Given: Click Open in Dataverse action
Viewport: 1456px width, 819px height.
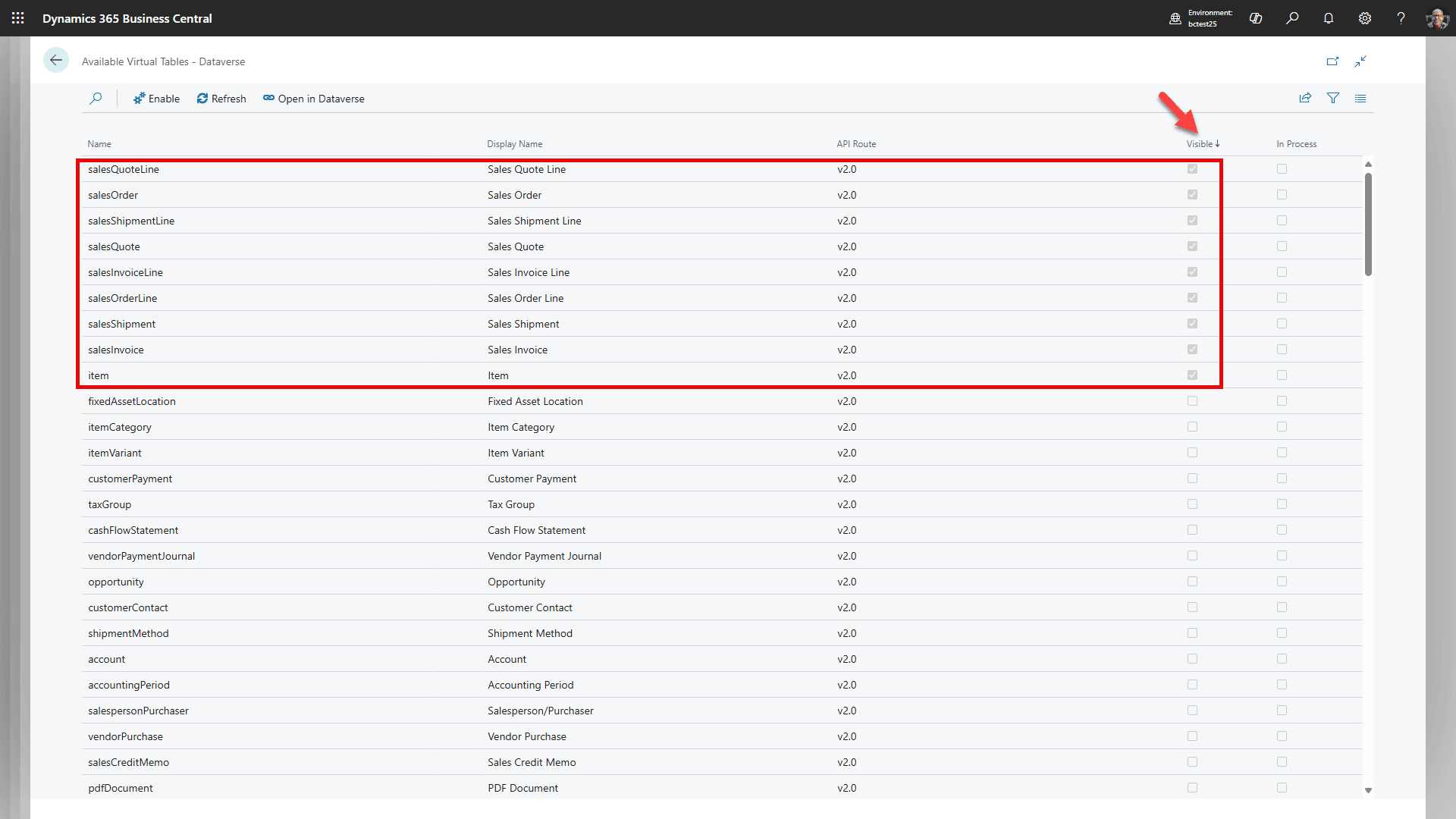Looking at the screenshot, I should pyautogui.click(x=313, y=98).
